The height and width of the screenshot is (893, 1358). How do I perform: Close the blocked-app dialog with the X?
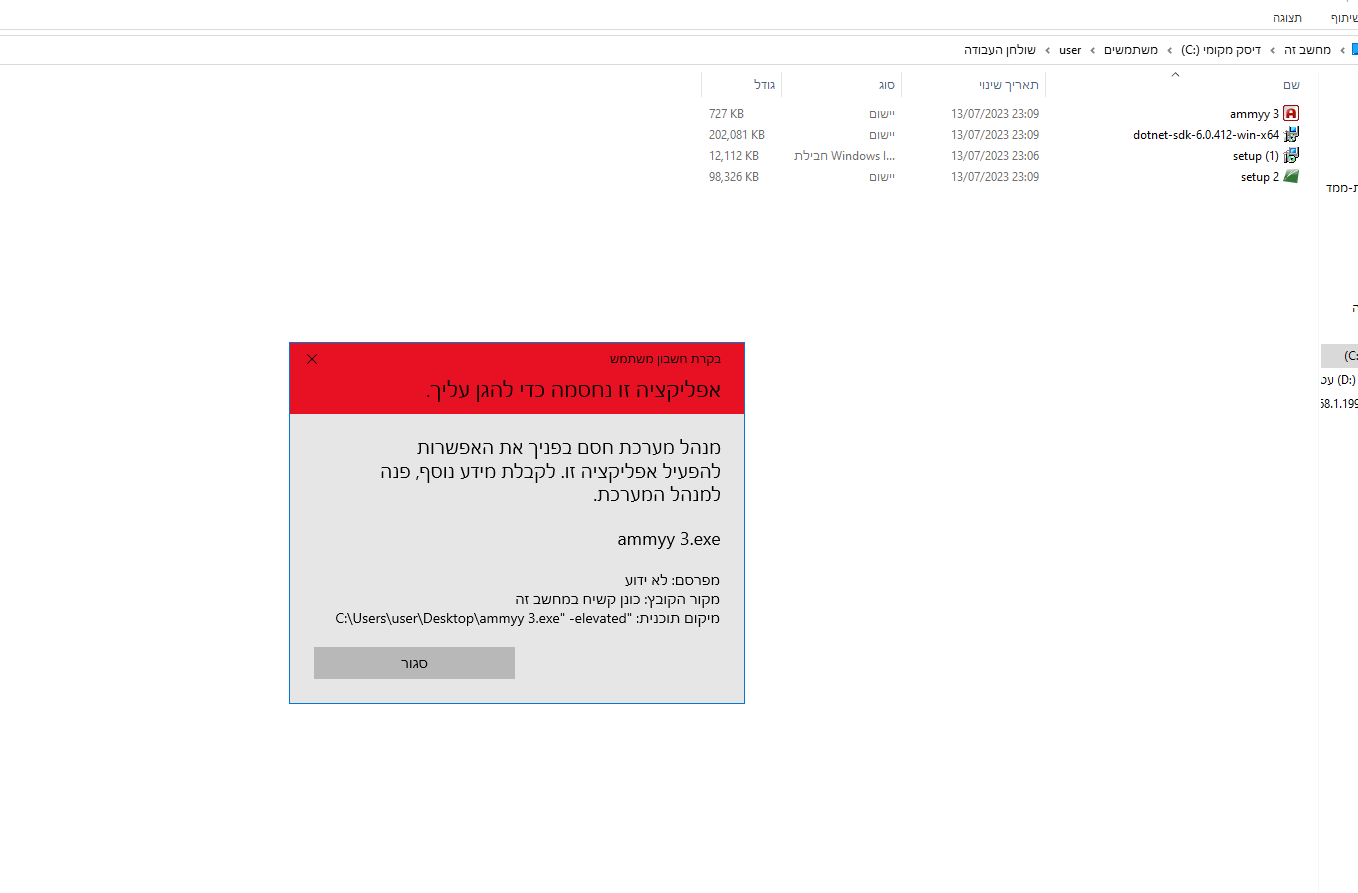[312, 359]
